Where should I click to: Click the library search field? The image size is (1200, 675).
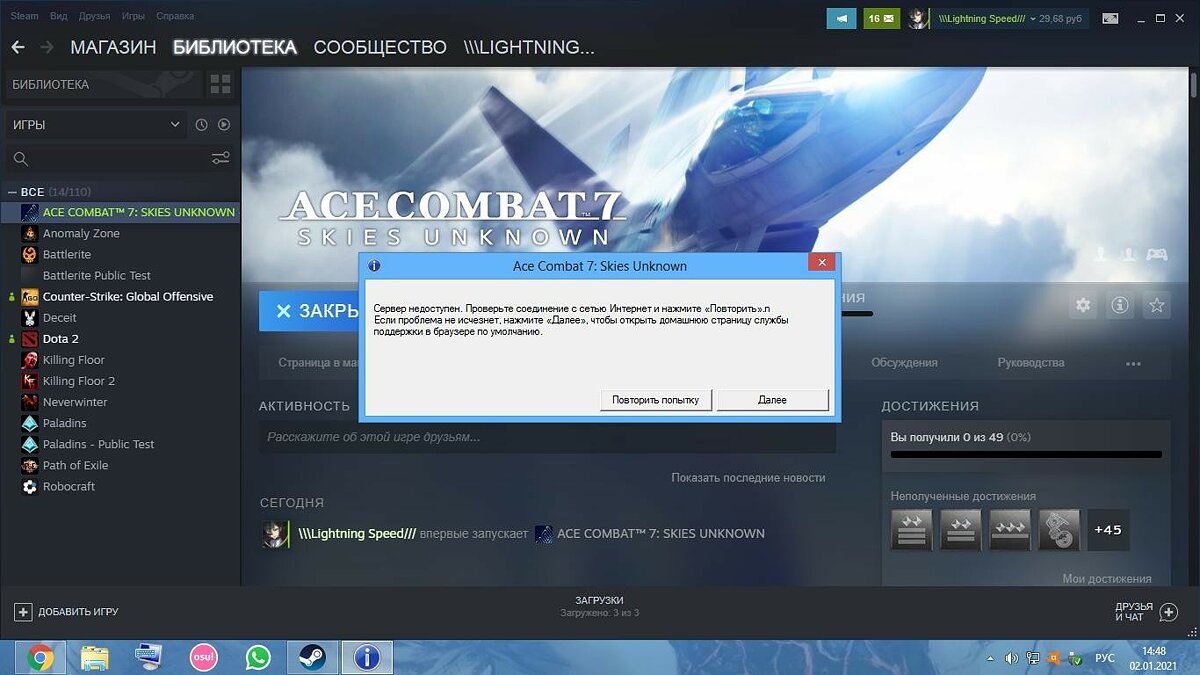pyautogui.click(x=110, y=158)
